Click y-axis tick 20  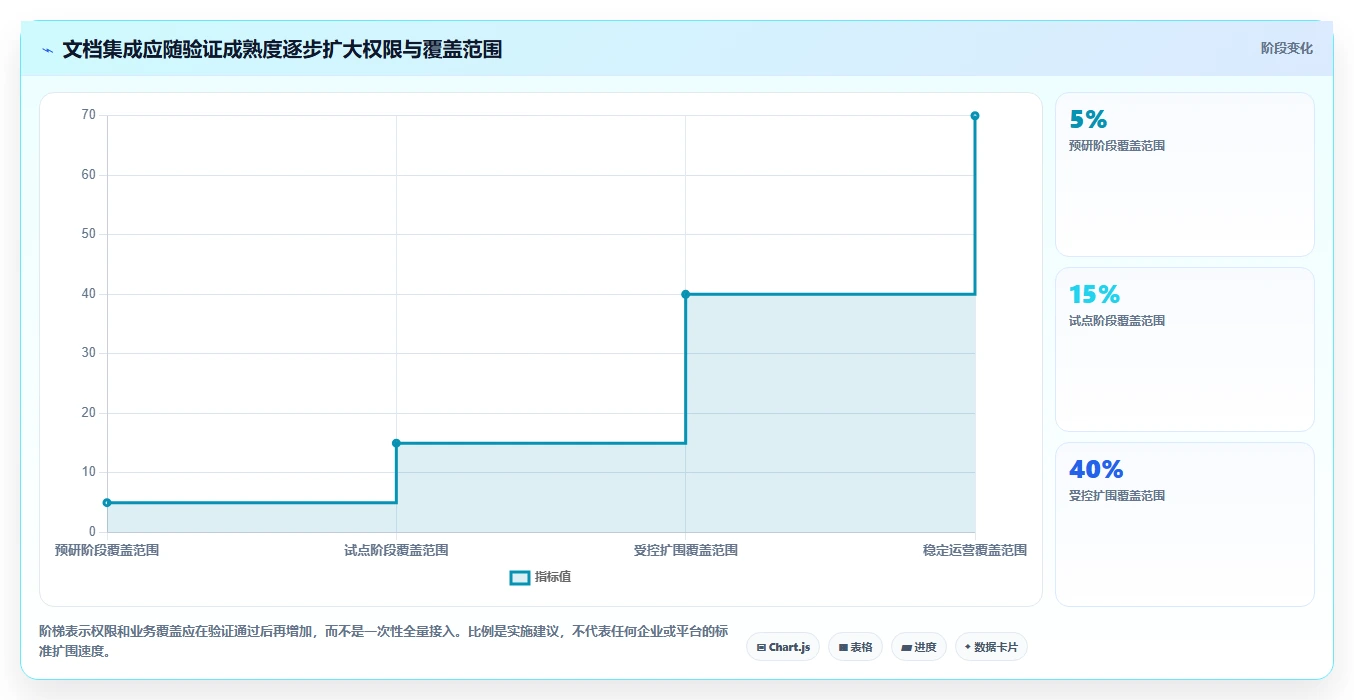coord(89,413)
